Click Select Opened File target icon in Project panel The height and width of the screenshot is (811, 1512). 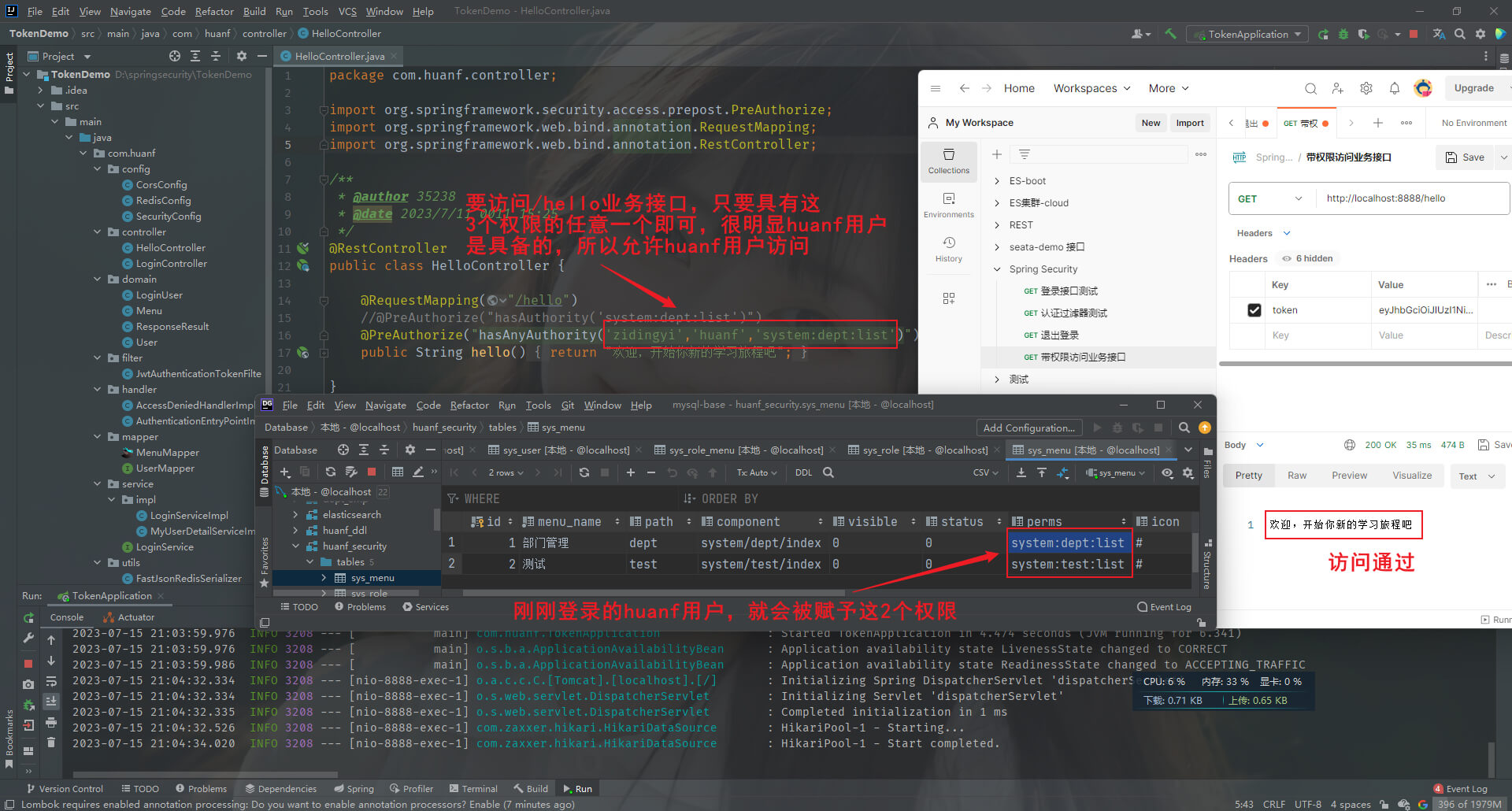pyautogui.click(x=175, y=56)
